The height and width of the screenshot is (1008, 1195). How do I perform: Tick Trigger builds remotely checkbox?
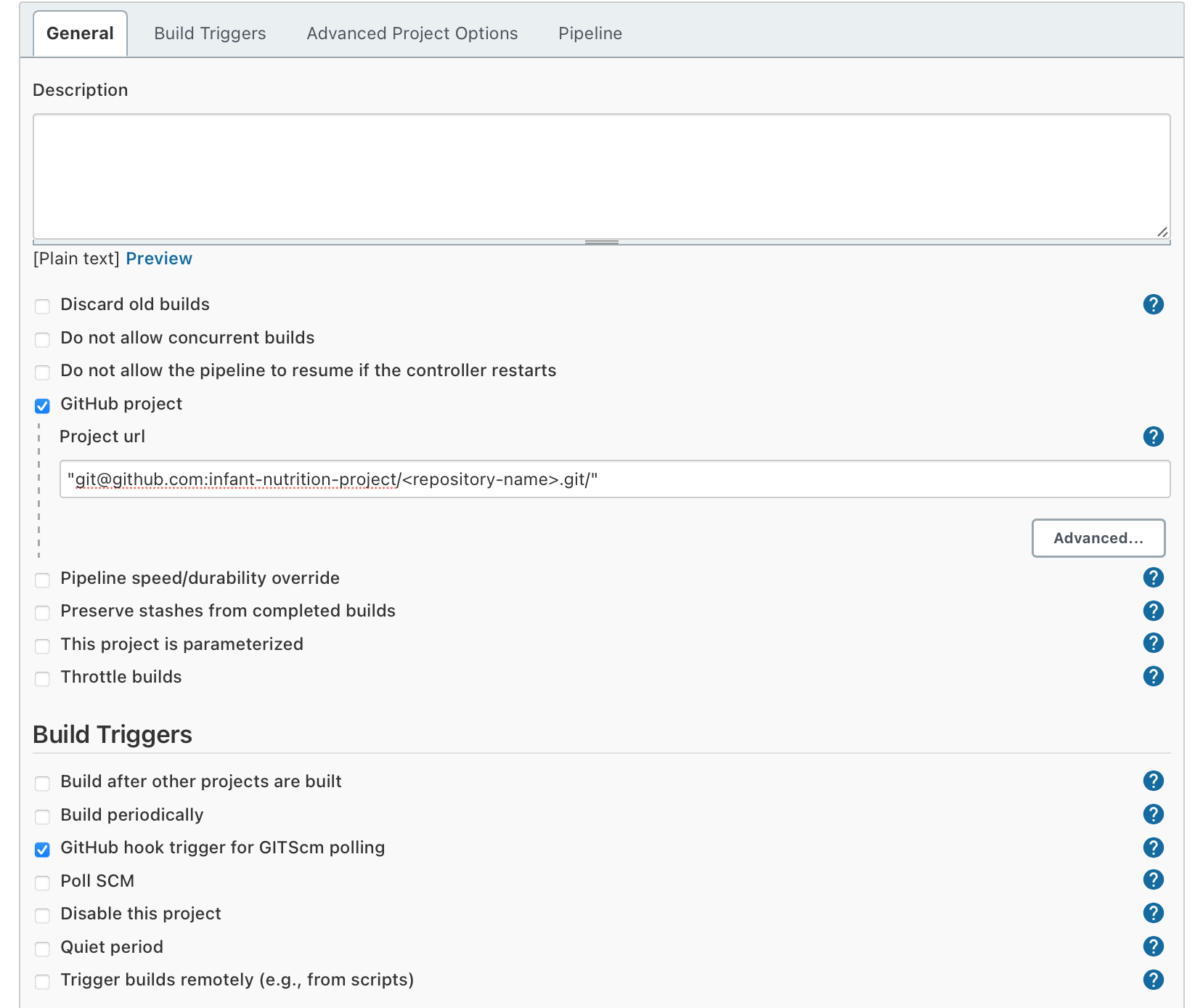point(43,982)
